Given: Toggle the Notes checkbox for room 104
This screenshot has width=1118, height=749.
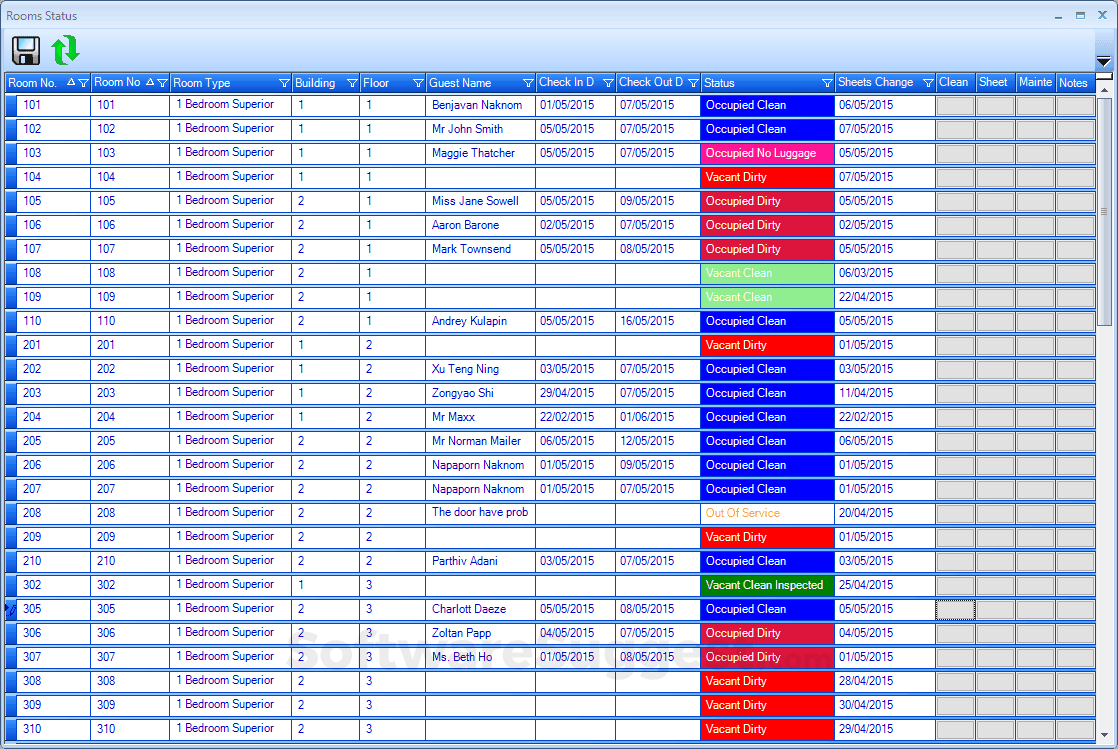Looking at the screenshot, I should click(x=1075, y=178).
